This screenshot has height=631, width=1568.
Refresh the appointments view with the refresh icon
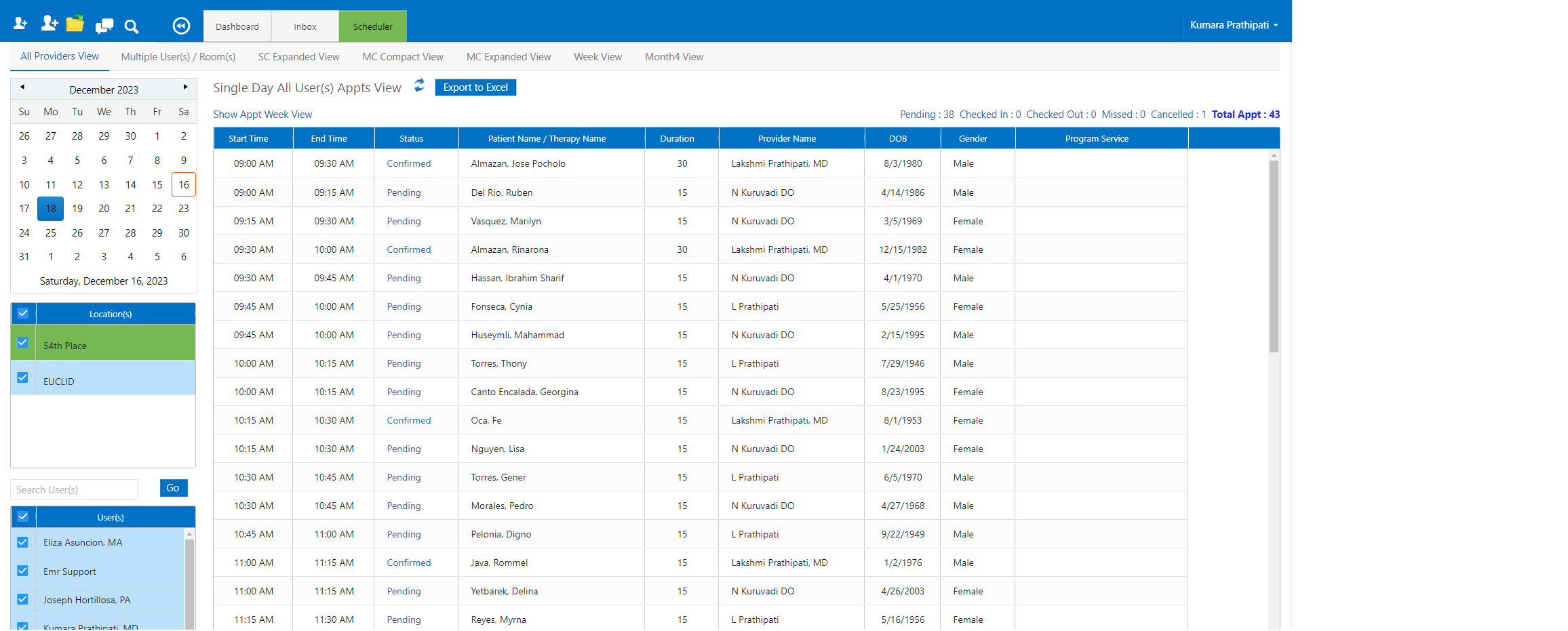(x=419, y=86)
